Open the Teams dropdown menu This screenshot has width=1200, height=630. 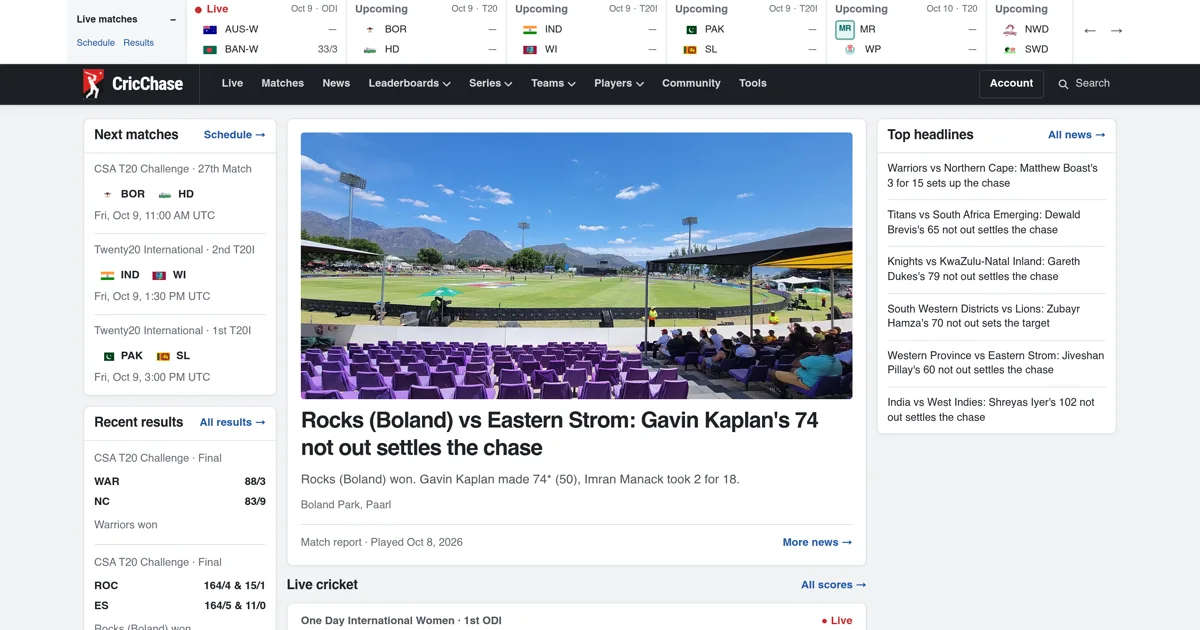553,84
